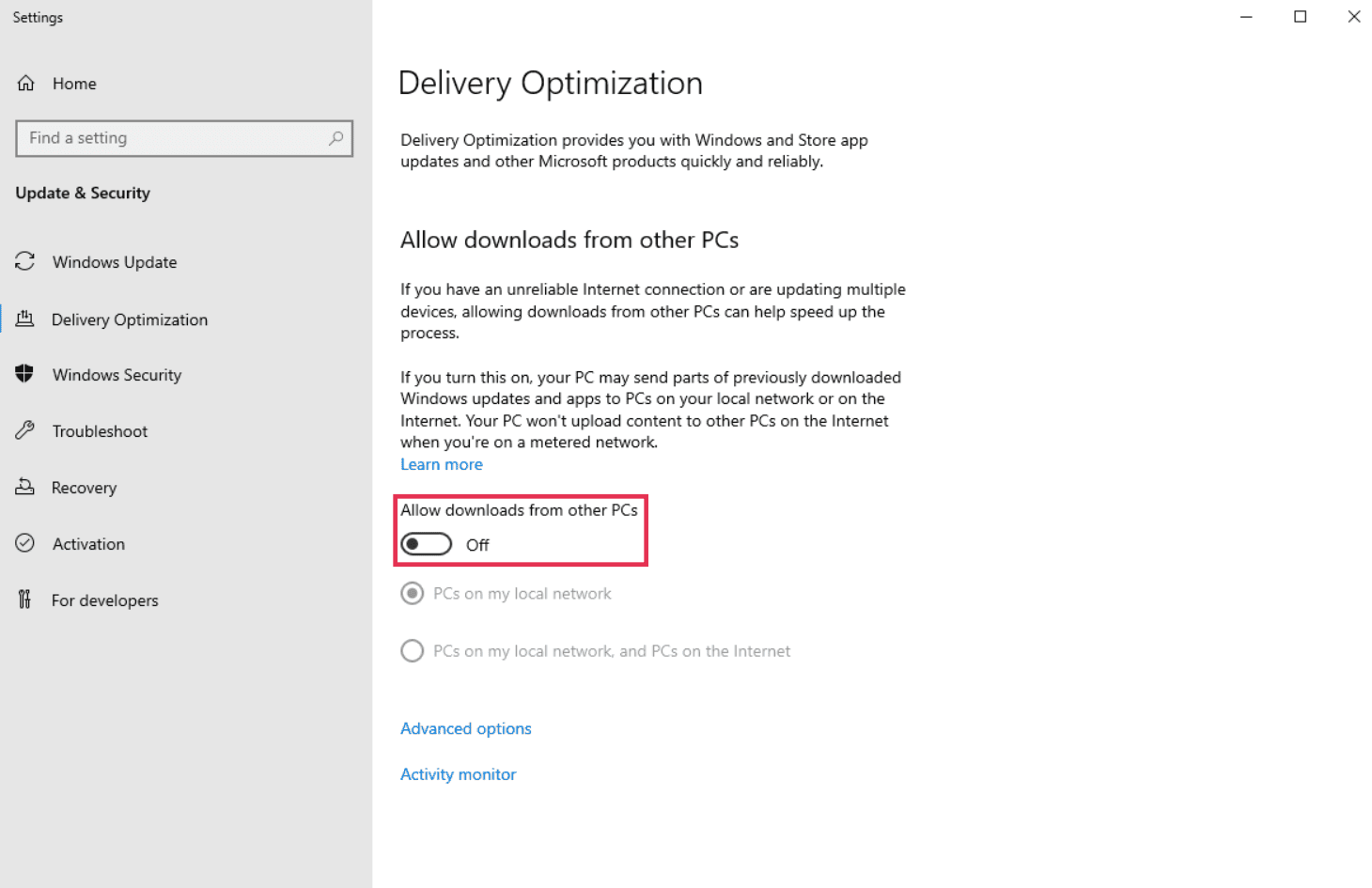
Task: Click the Recovery sidebar icon
Action: point(25,487)
